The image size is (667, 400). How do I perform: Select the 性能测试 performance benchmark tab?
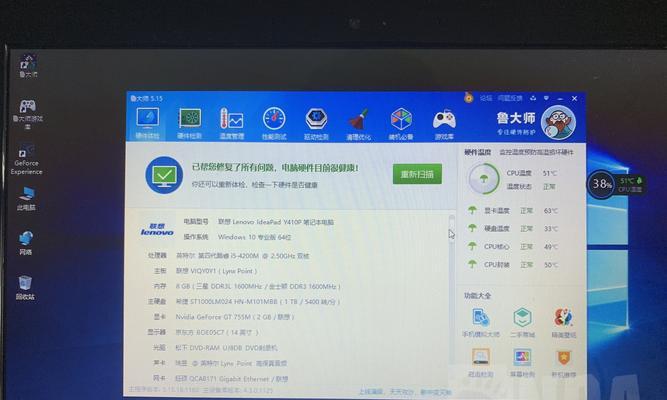(x=274, y=123)
